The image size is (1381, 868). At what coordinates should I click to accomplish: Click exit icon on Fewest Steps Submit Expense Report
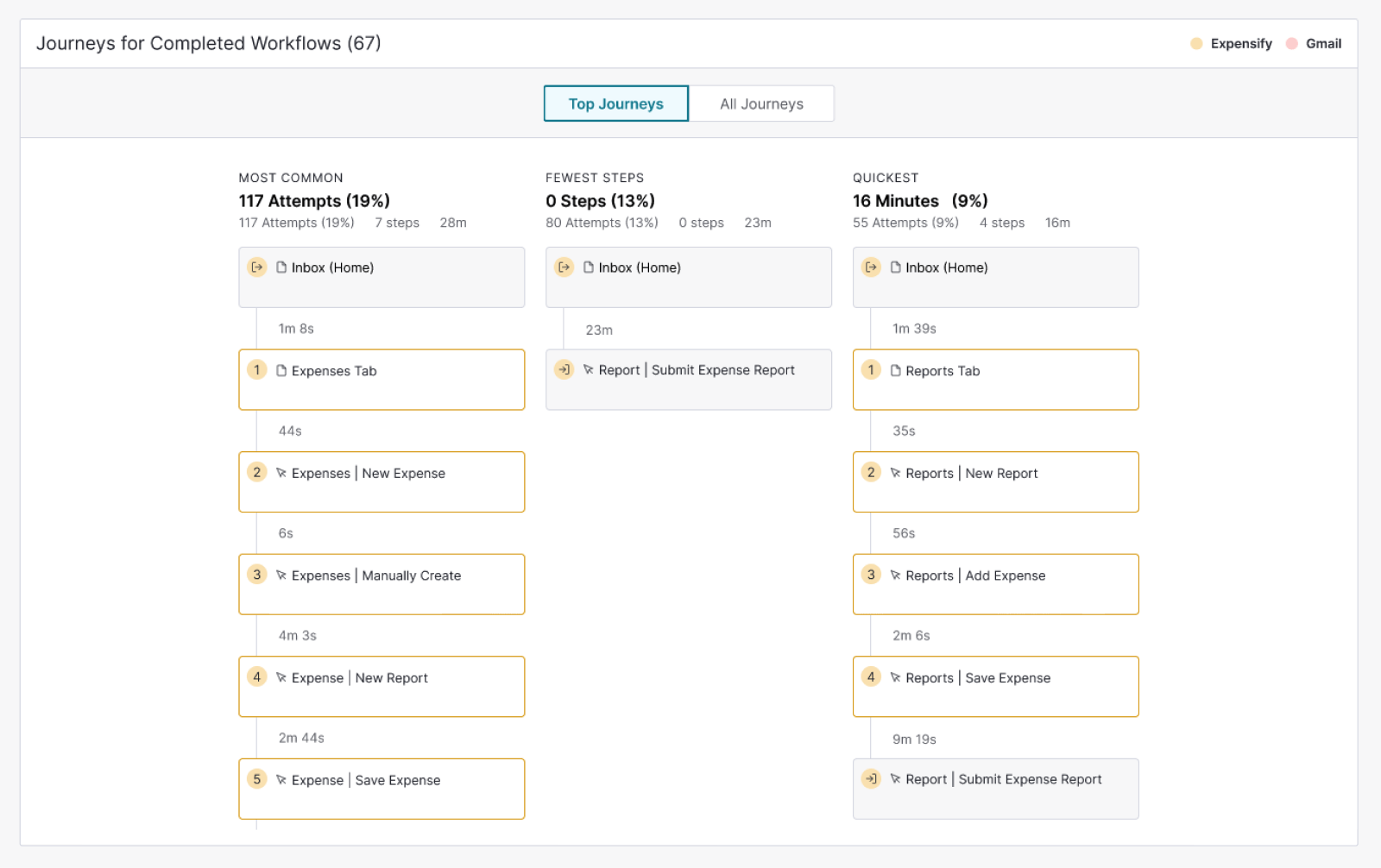(564, 369)
